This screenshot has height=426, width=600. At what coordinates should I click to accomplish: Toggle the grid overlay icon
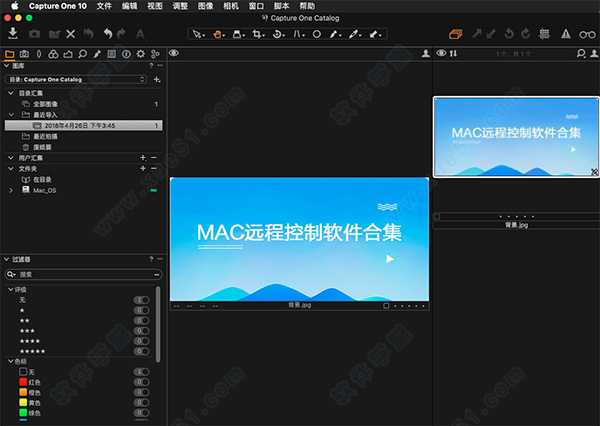[544, 34]
